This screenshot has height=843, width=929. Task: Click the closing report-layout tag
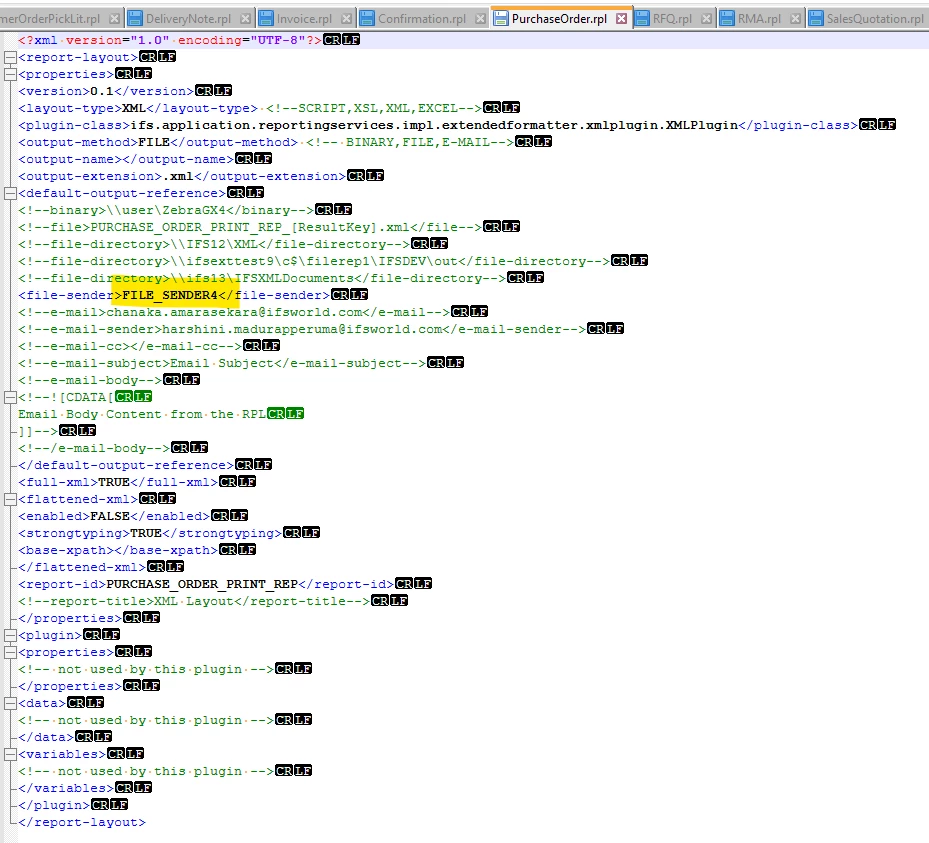tap(82, 823)
